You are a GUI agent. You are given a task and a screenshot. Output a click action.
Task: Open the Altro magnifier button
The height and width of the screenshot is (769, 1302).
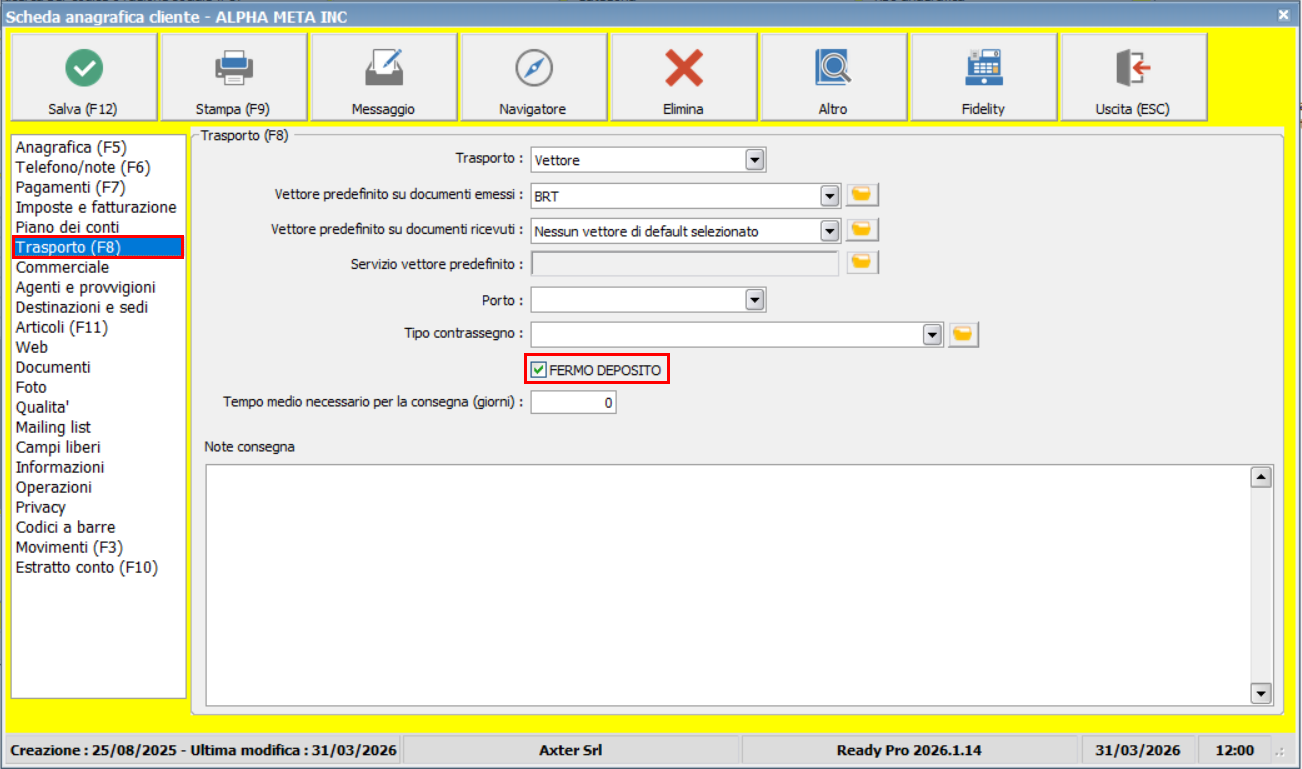coord(834,78)
